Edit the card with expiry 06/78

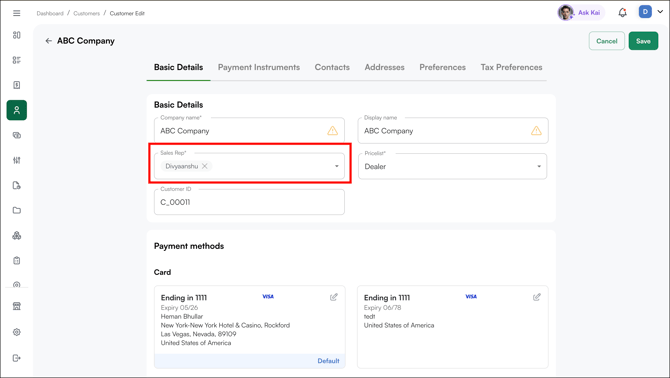point(537,297)
